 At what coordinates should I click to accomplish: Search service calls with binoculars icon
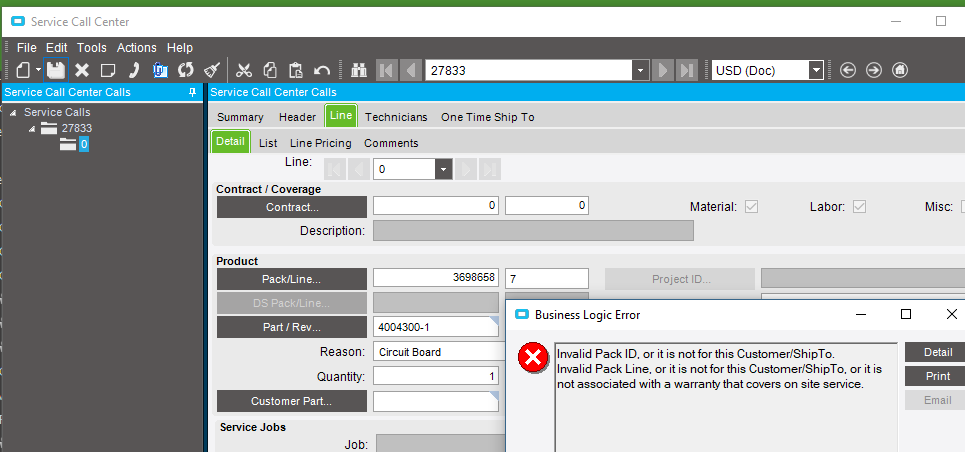click(x=359, y=70)
